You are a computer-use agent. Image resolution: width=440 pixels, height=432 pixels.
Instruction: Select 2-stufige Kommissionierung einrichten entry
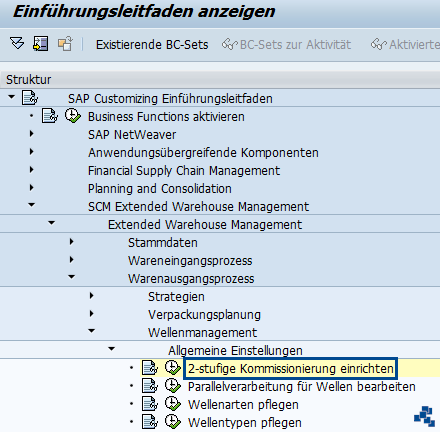[290, 369]
